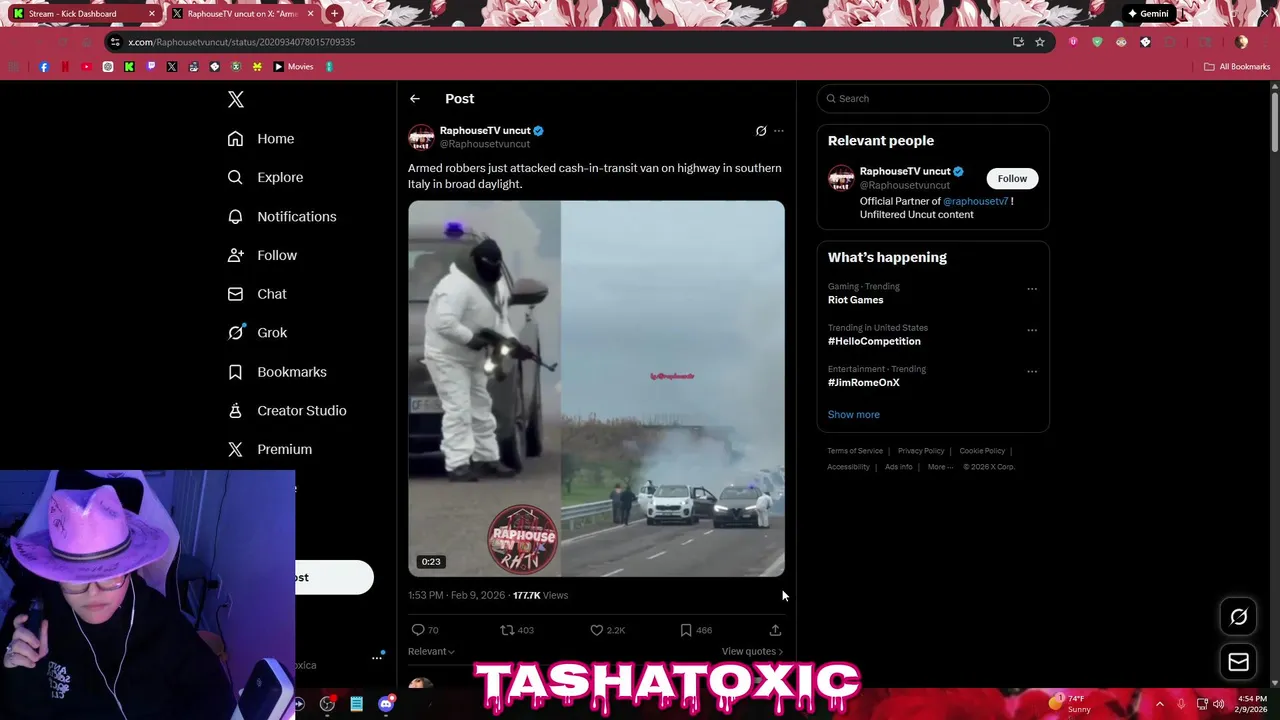Screen dimensions: 1280x720
Task: Click Show more under What's happening
Action: [x=854, y=414]
